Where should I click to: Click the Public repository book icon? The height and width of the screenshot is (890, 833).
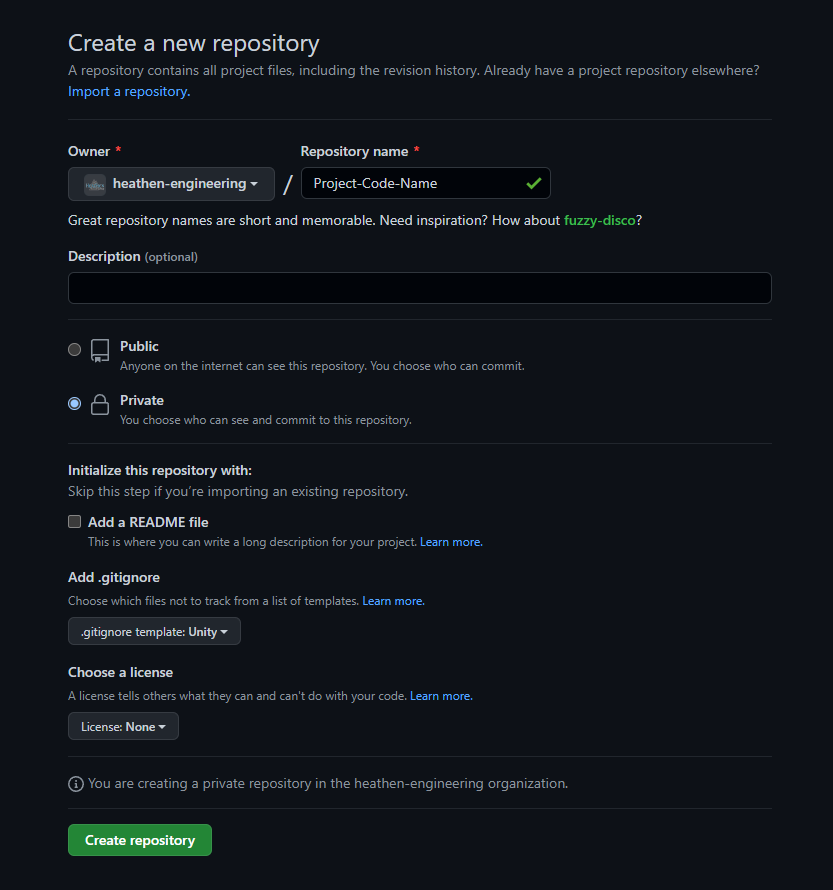[100, 351]
